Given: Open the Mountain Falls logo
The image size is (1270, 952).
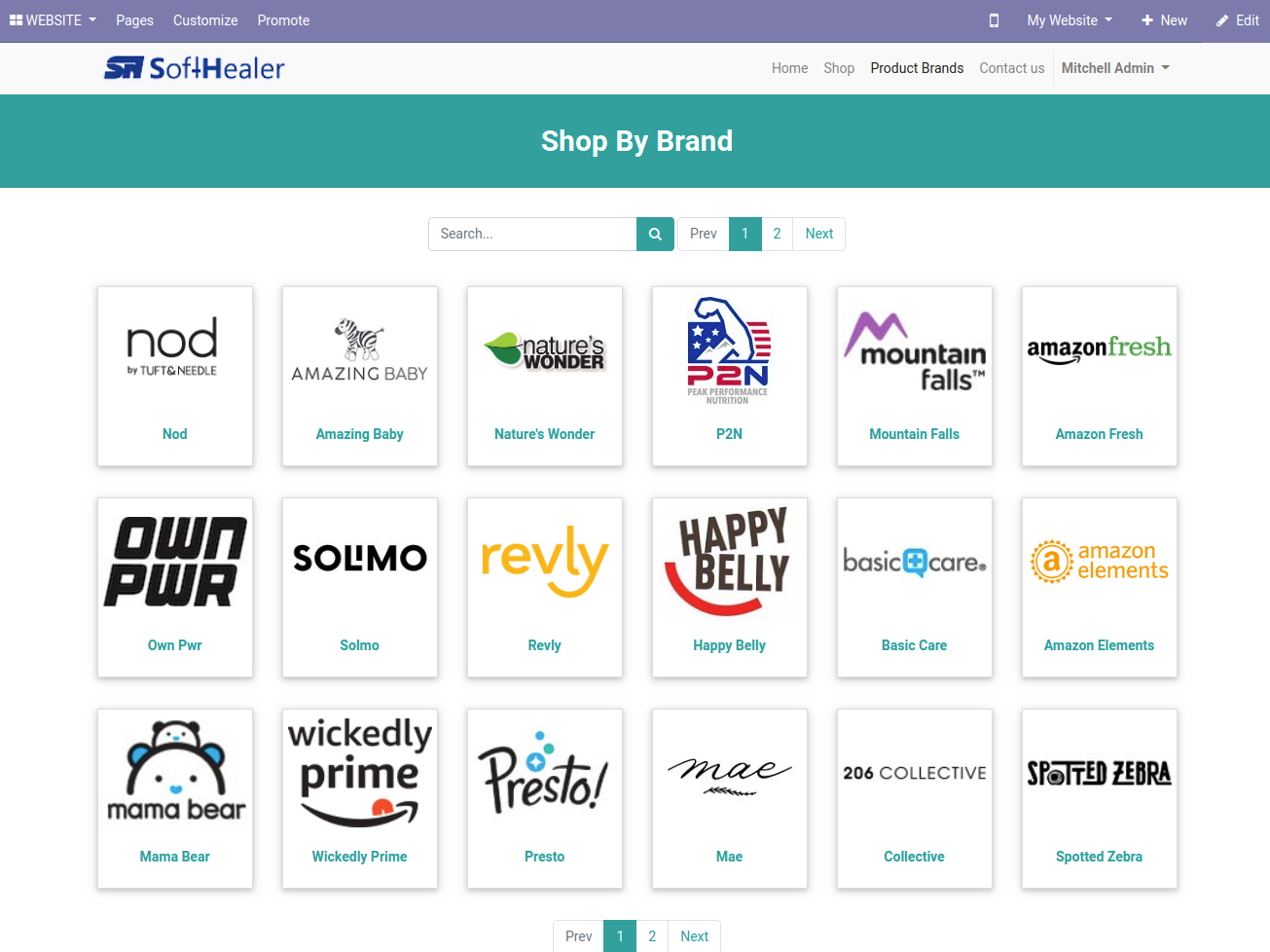Looking at the screenshot, I should click(x=915, y=351).
